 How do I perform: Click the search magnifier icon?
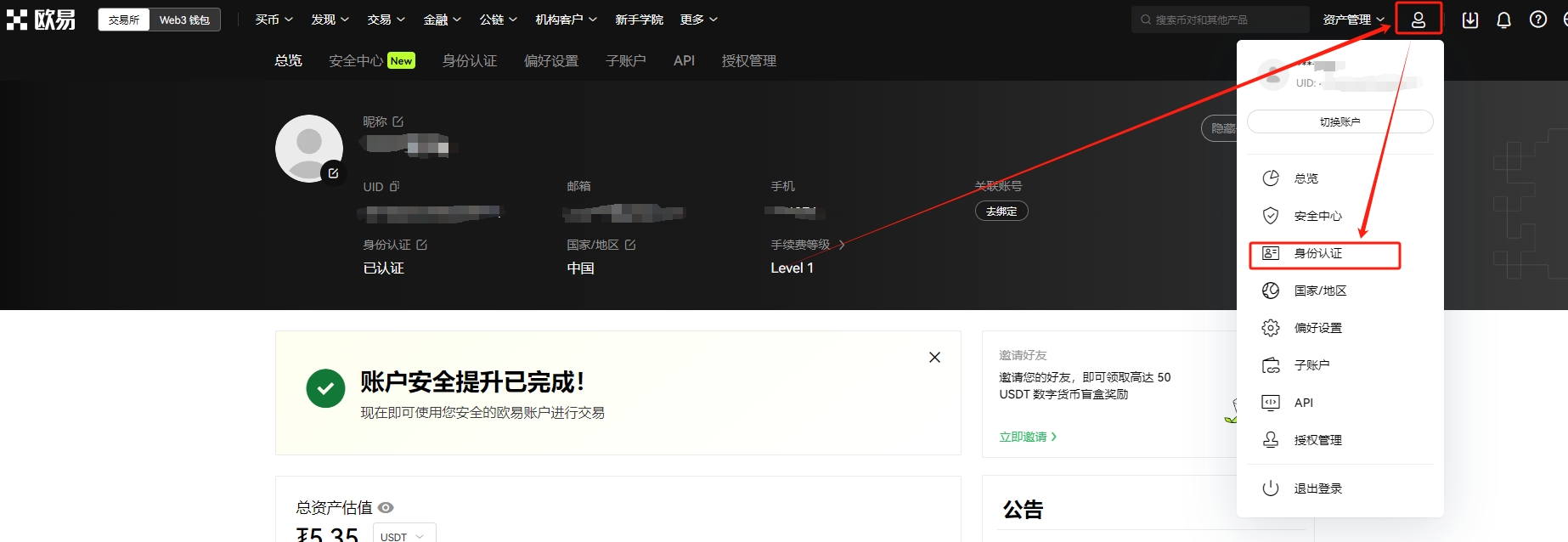pos(1146,20)
